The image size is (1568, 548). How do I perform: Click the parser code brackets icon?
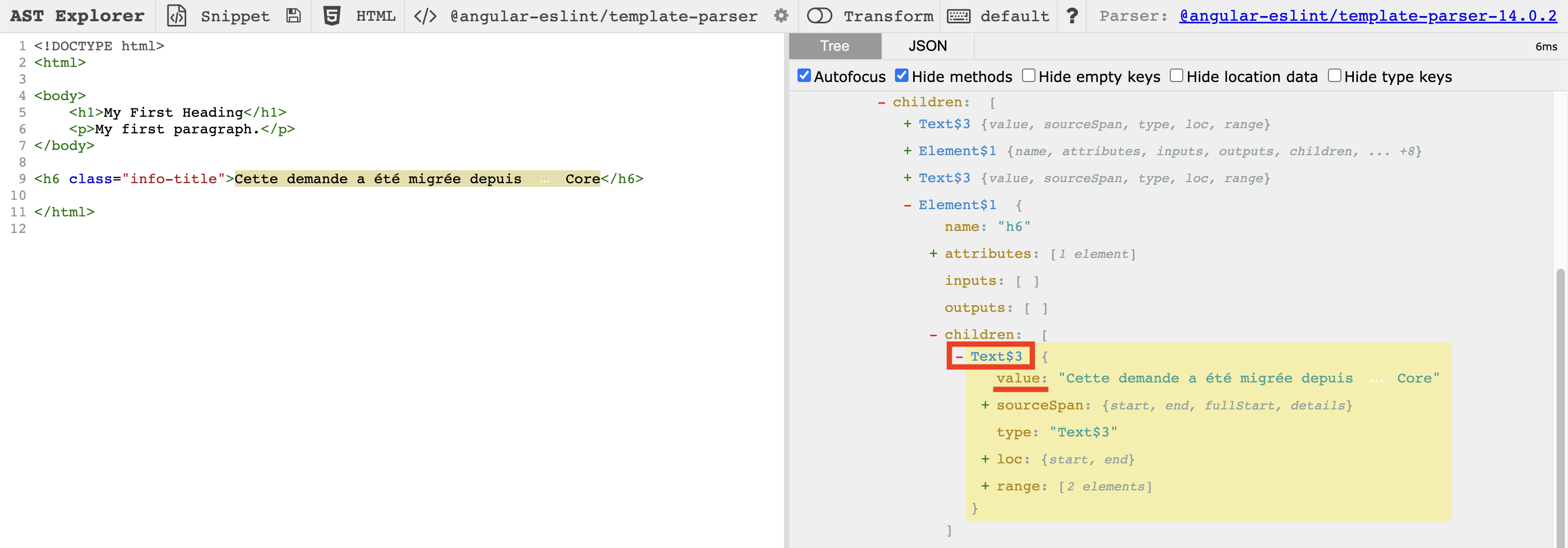click(x=425, y=16)
